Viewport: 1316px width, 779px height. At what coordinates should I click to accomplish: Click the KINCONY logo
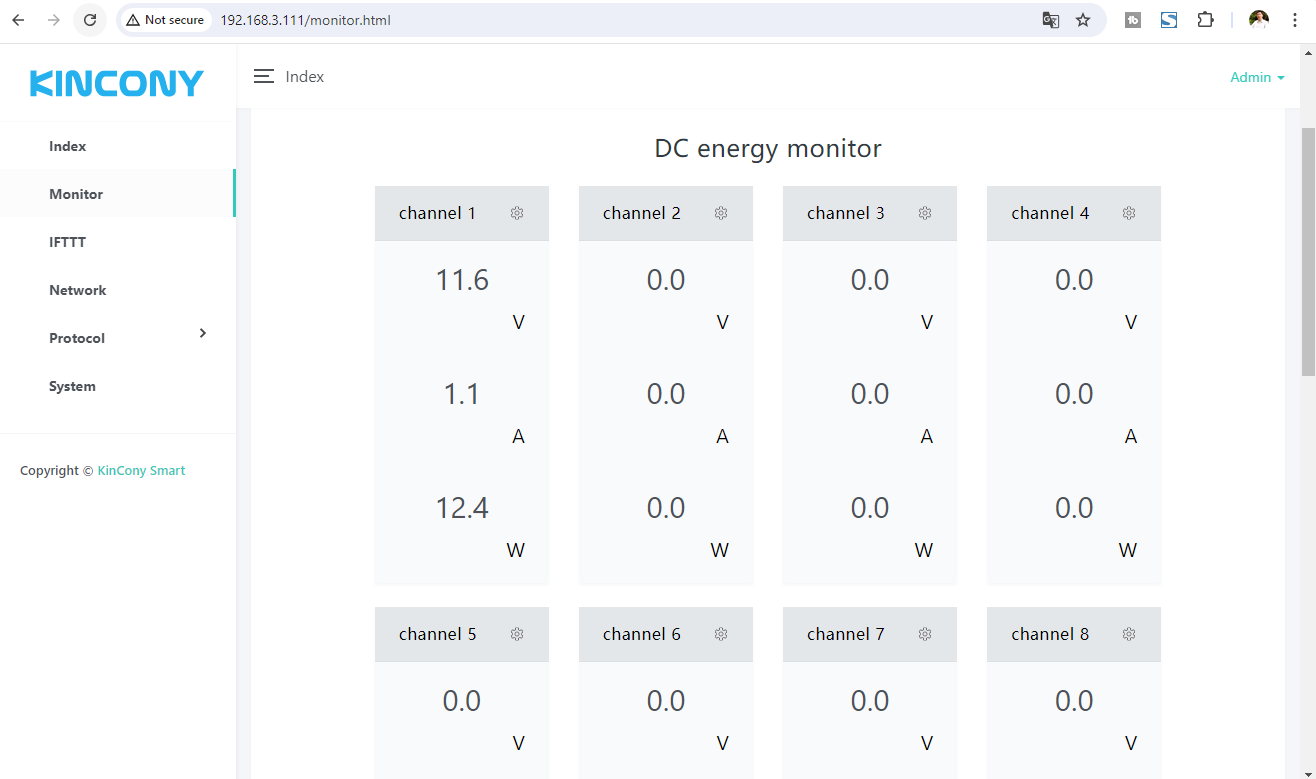click(117, 84)
